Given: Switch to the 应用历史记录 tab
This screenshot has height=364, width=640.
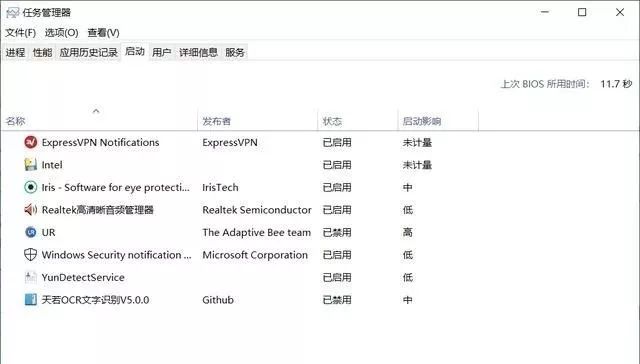Looking at the screenshot, I should click(x=89, y=52).
